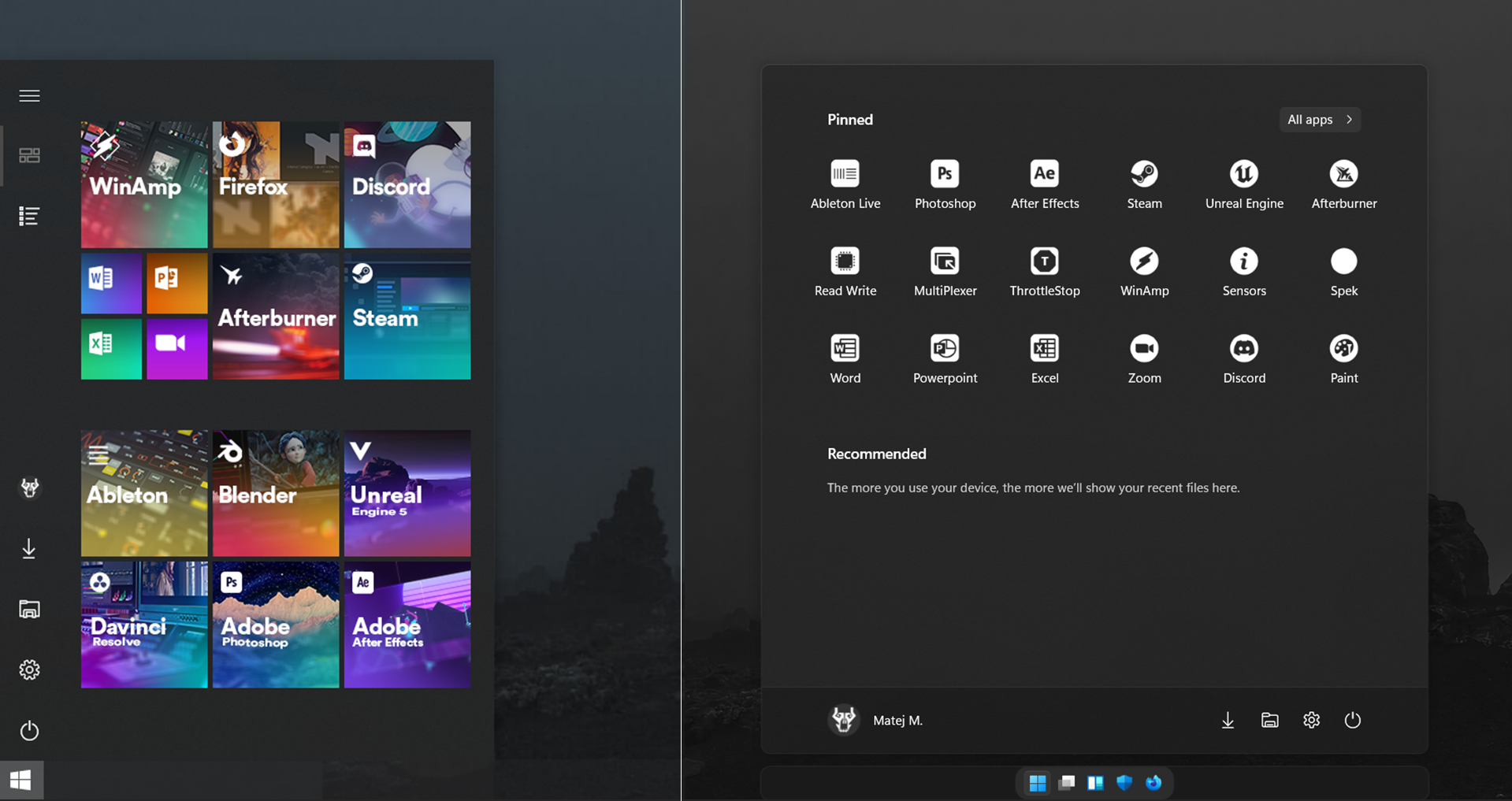Image resolution: width=1512 pixels, height=801 pixels.
Task: Open Unreal Engine from the pinned grid
Action: pos(1243,183)
